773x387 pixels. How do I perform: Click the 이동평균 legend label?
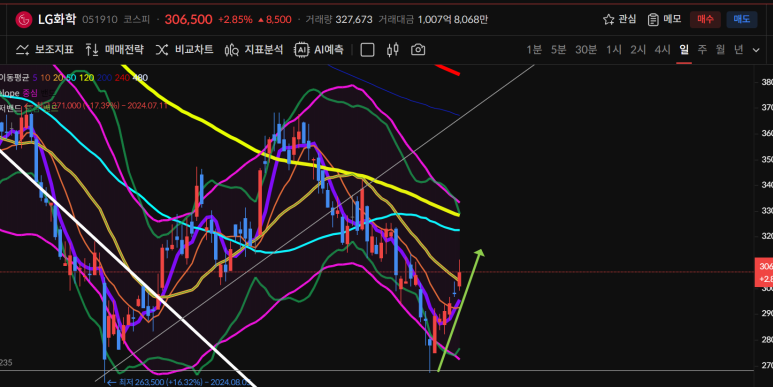pos(14,77)
